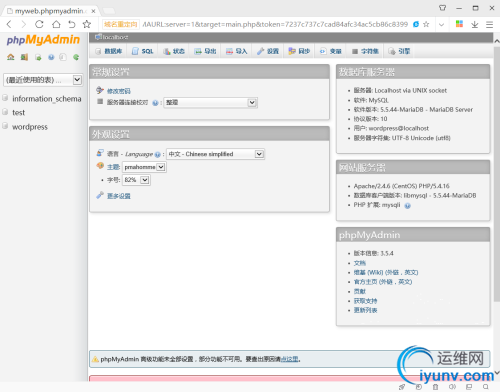This screenshot has height=392, width=500.
Task: Click the blue compatibility mode icon in address bar
Action: [x=416, y=24]
